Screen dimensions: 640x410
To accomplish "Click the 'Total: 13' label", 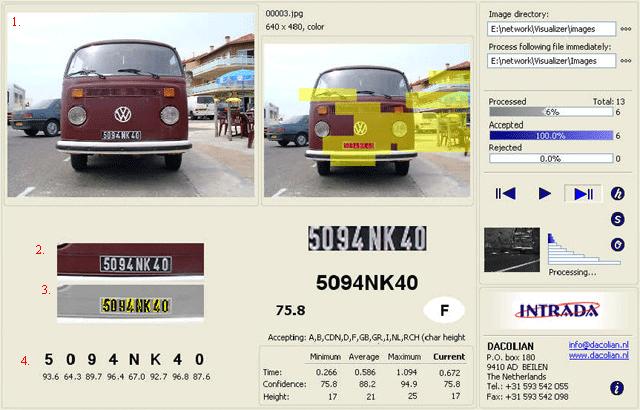I will [609, 102].
